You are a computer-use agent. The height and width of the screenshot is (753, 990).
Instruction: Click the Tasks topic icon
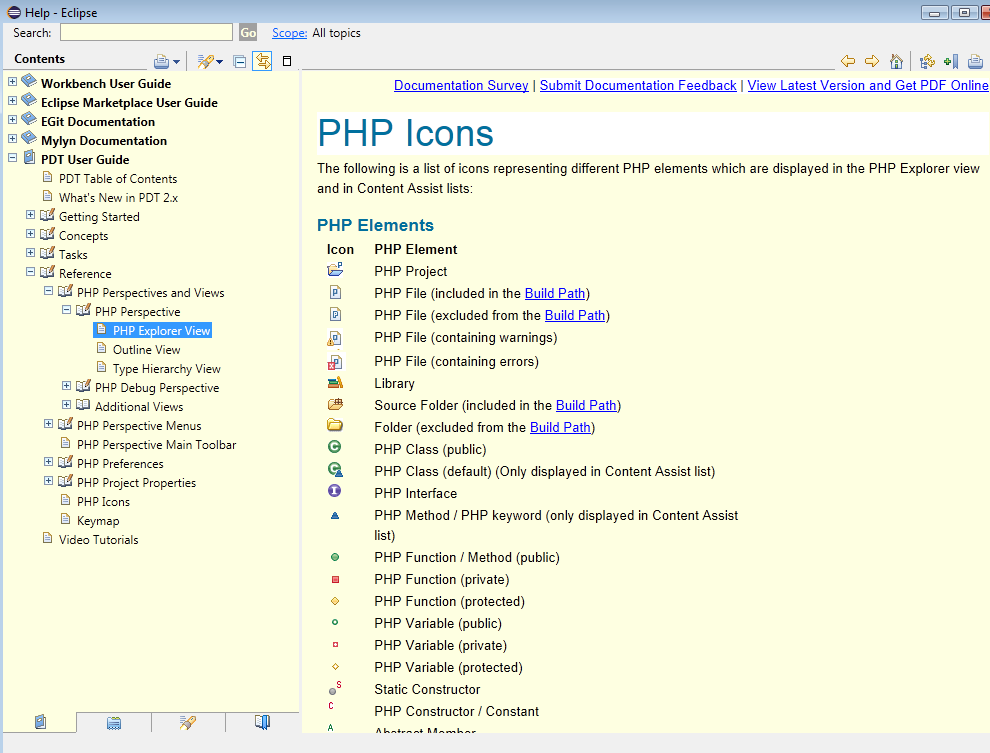[47, 253]
